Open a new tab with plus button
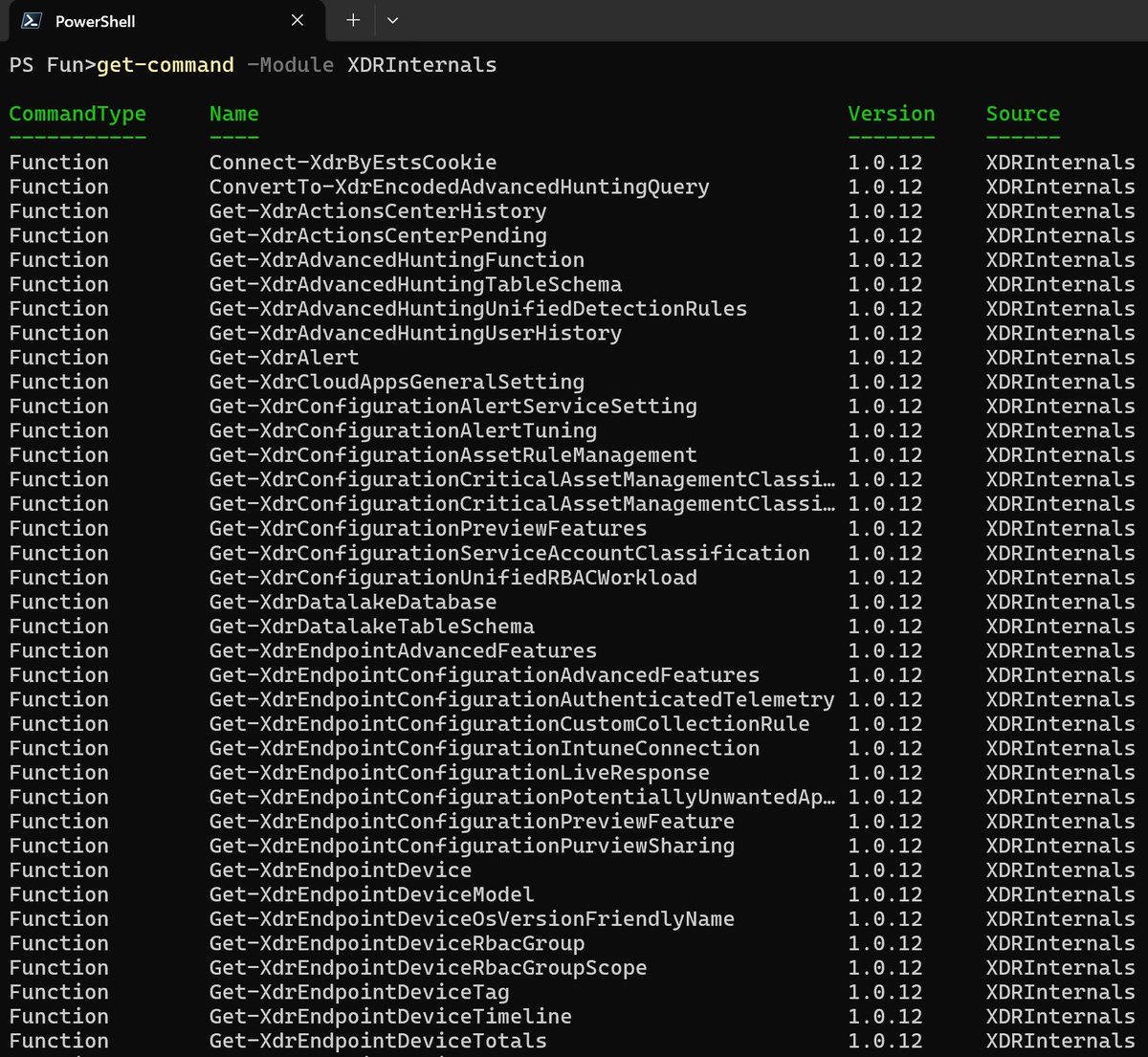The width and height of the screenshot is (1148, 1057). click(353, 20)
